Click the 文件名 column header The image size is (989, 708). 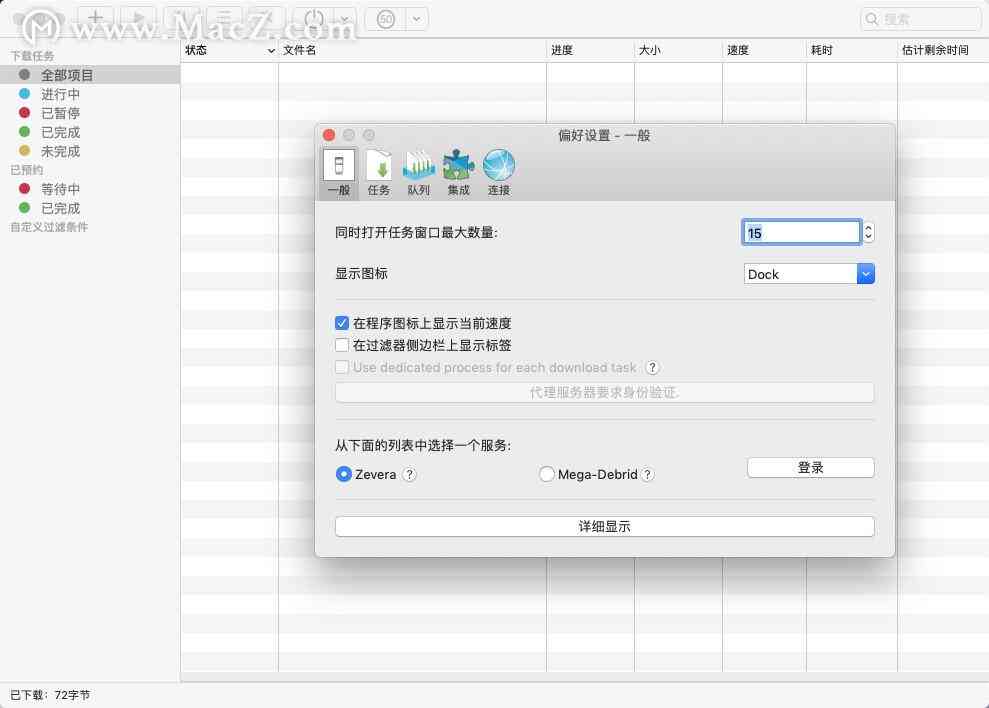tap(413, 50)
